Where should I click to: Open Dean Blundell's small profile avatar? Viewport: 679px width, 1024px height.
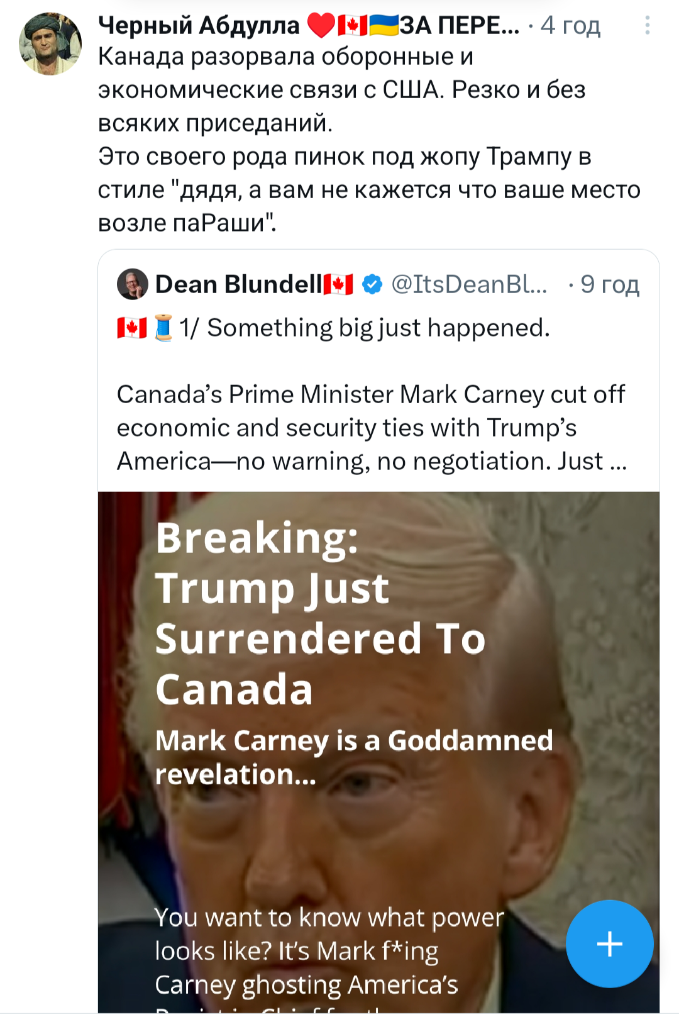pyautogui.click(x=132, y=284)
